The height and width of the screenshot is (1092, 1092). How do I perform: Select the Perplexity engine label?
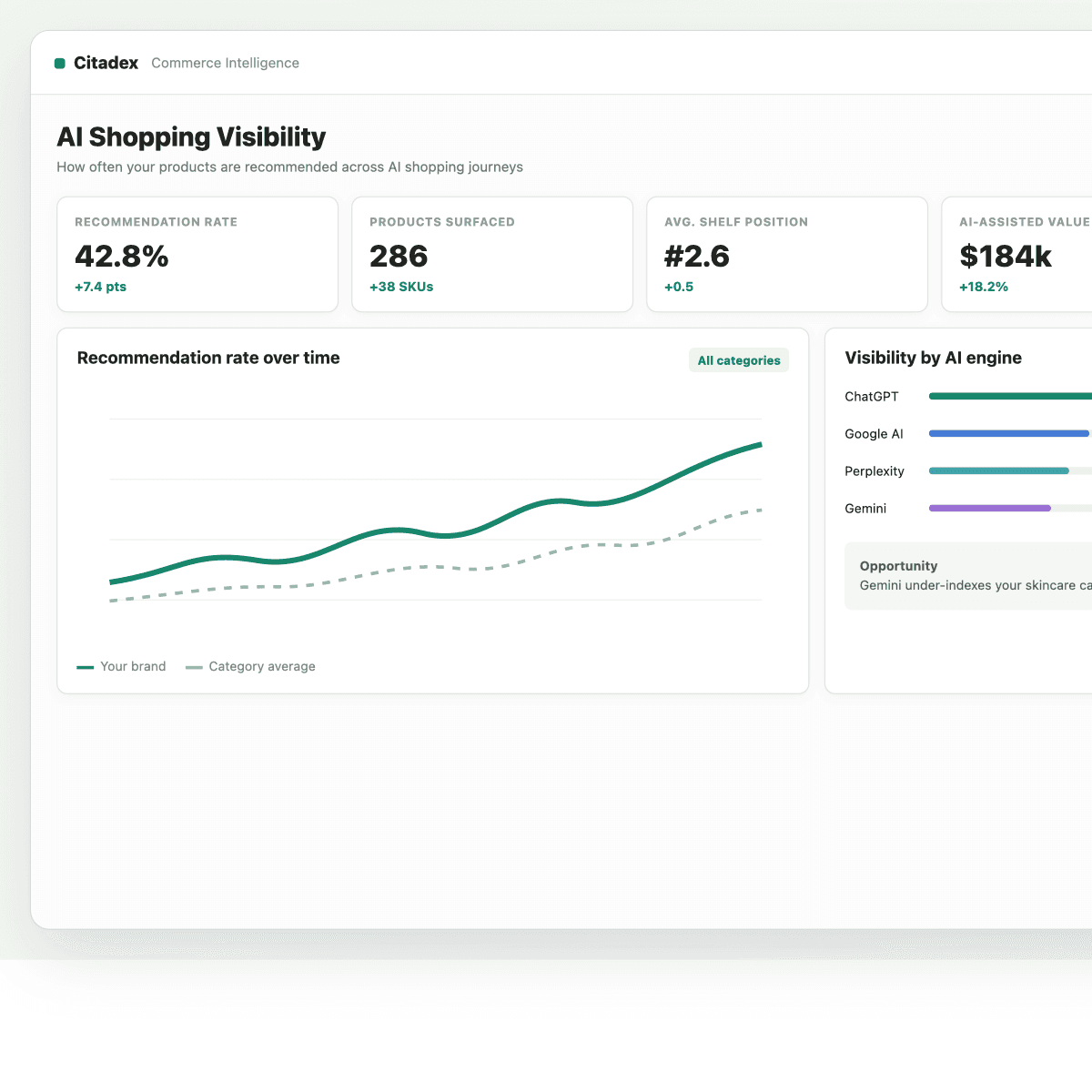[x=875, y=471]
